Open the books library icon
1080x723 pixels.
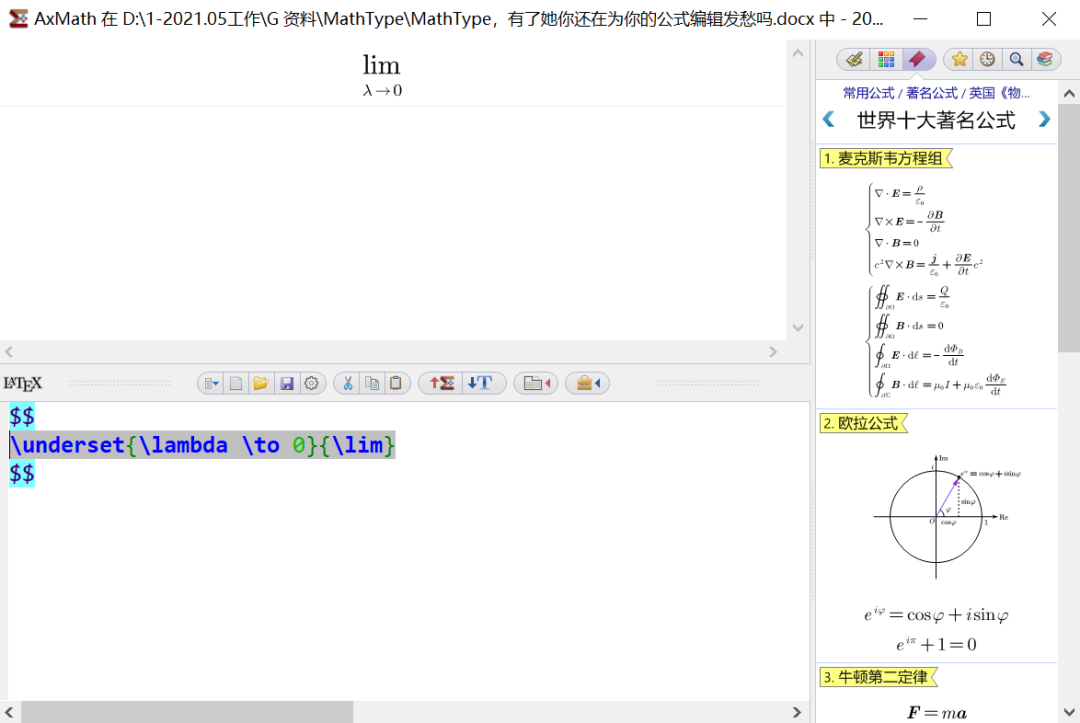(x=1045, y=59)
